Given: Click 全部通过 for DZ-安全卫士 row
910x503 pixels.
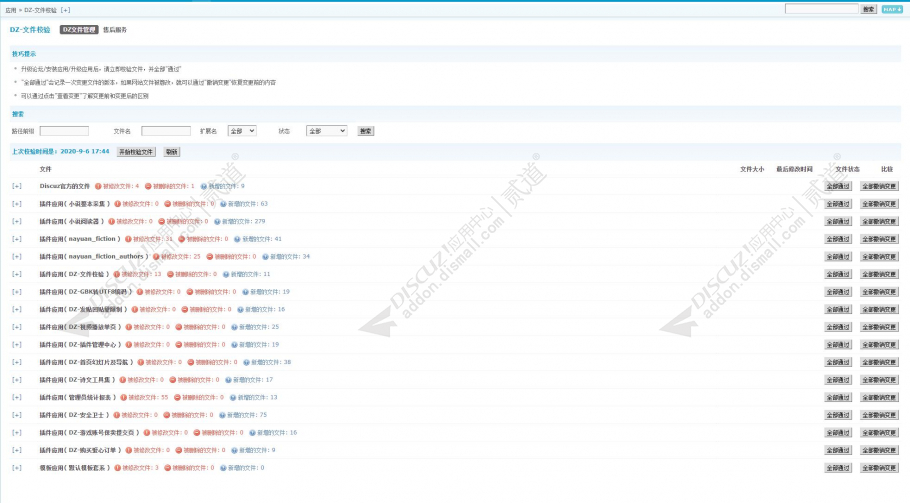Looking at the screenshot, I should [x=838, y=415].
